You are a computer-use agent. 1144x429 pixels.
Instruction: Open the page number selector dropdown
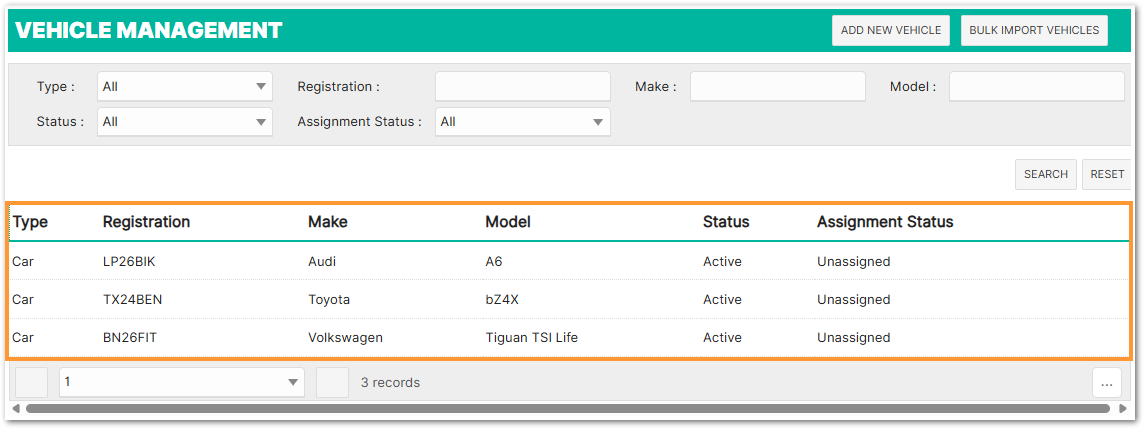pos(181,382)
